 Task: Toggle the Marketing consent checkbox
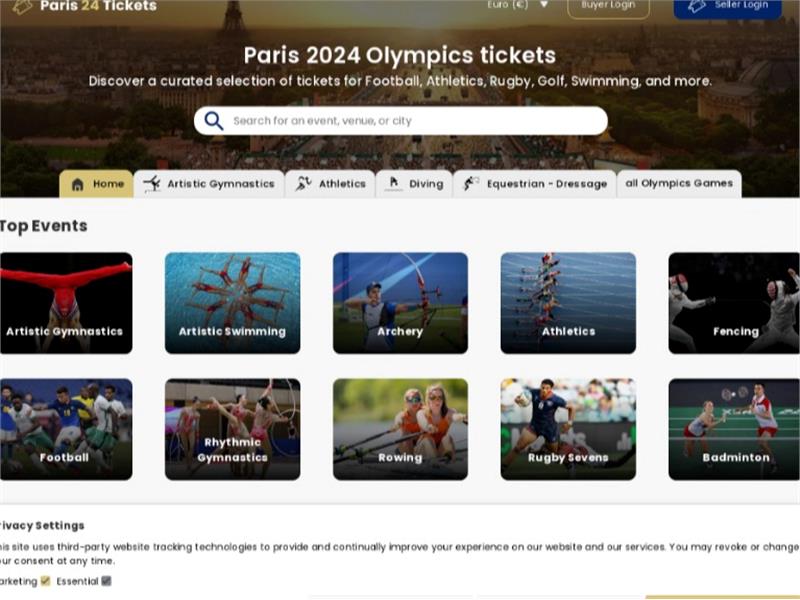coord(45,581)
